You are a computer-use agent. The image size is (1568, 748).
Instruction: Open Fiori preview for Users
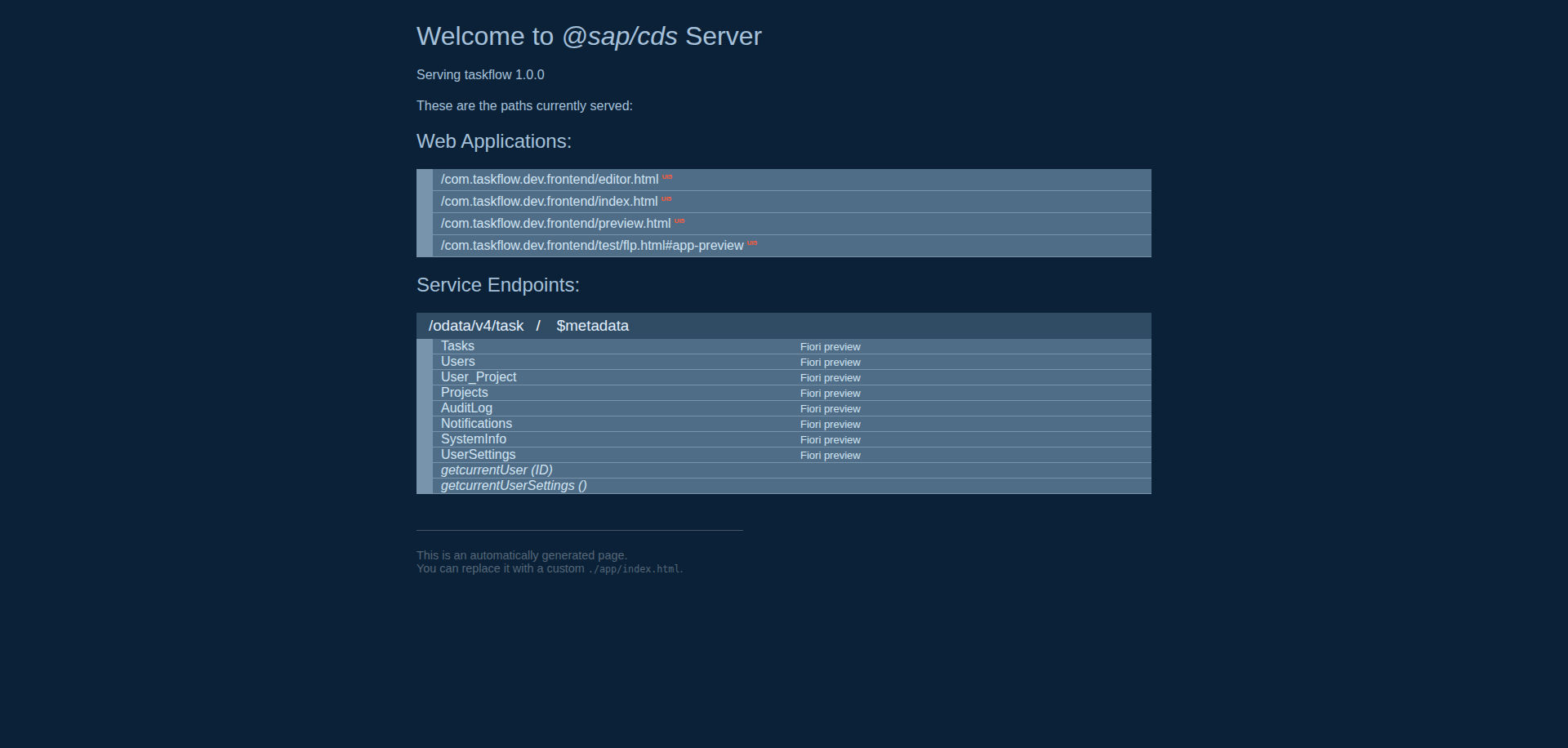tap(830, 363)
